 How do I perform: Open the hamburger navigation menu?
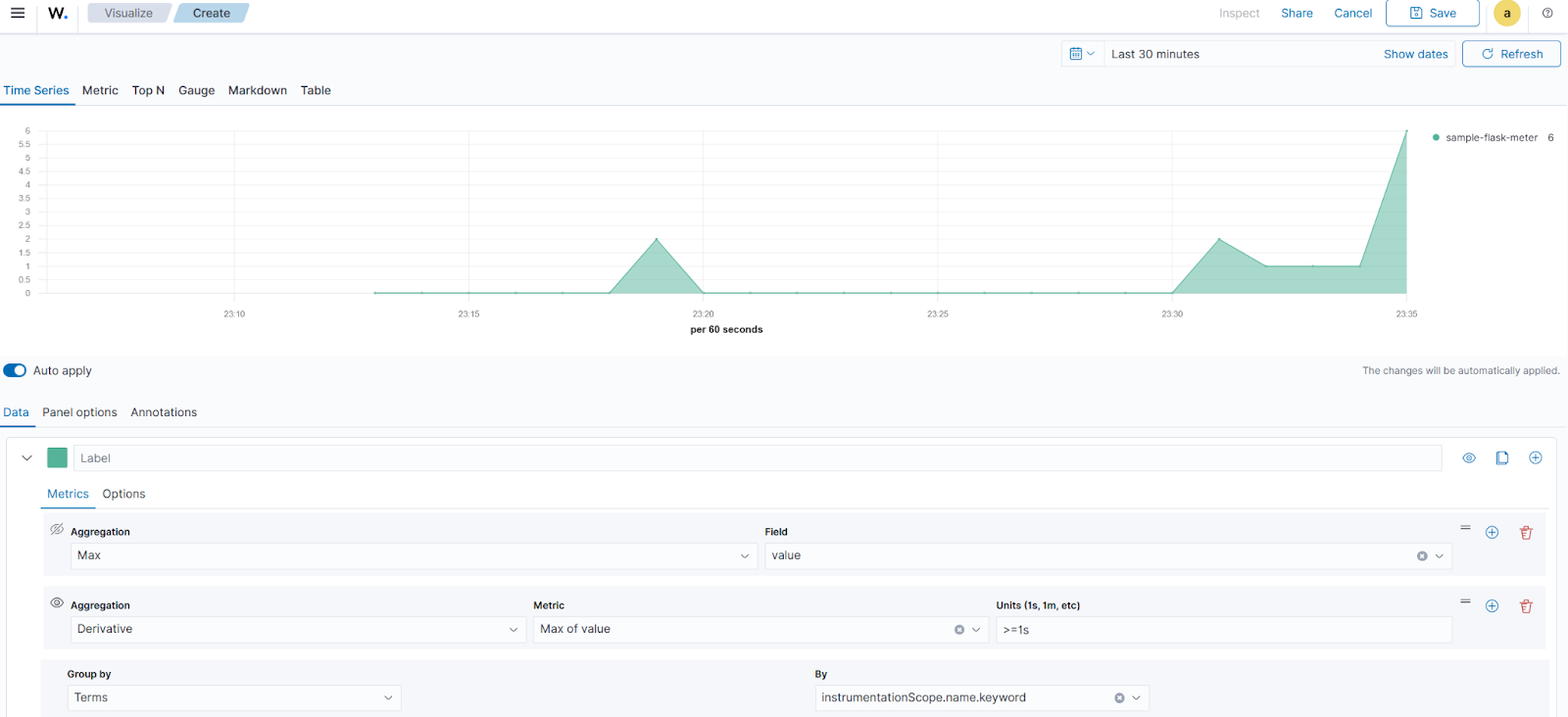[18, 14]
